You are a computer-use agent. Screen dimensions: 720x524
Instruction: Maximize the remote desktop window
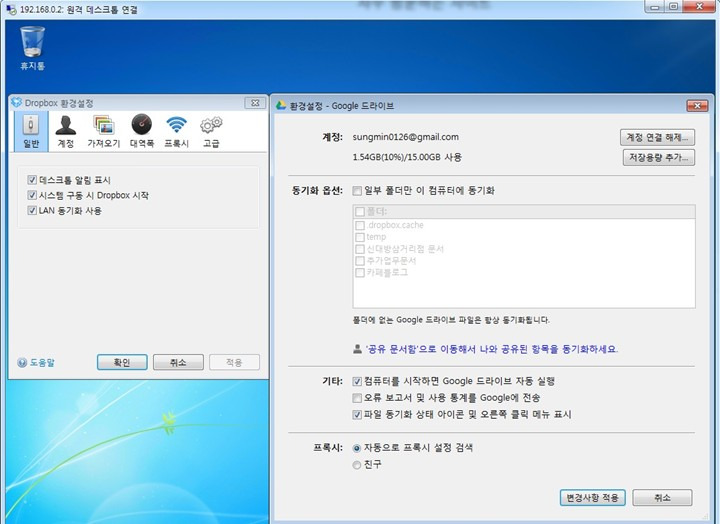(673, 7)
